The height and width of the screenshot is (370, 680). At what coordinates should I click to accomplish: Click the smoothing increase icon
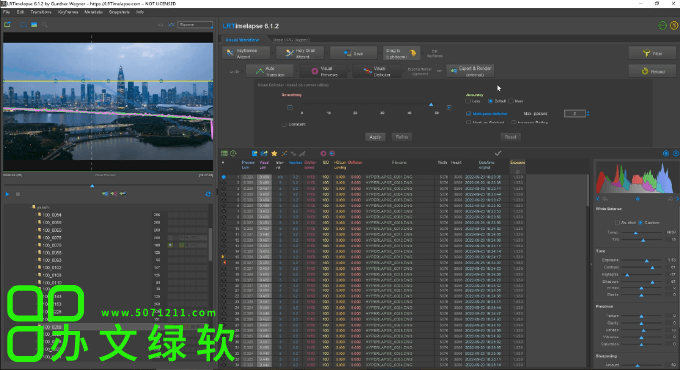[449, 108]
